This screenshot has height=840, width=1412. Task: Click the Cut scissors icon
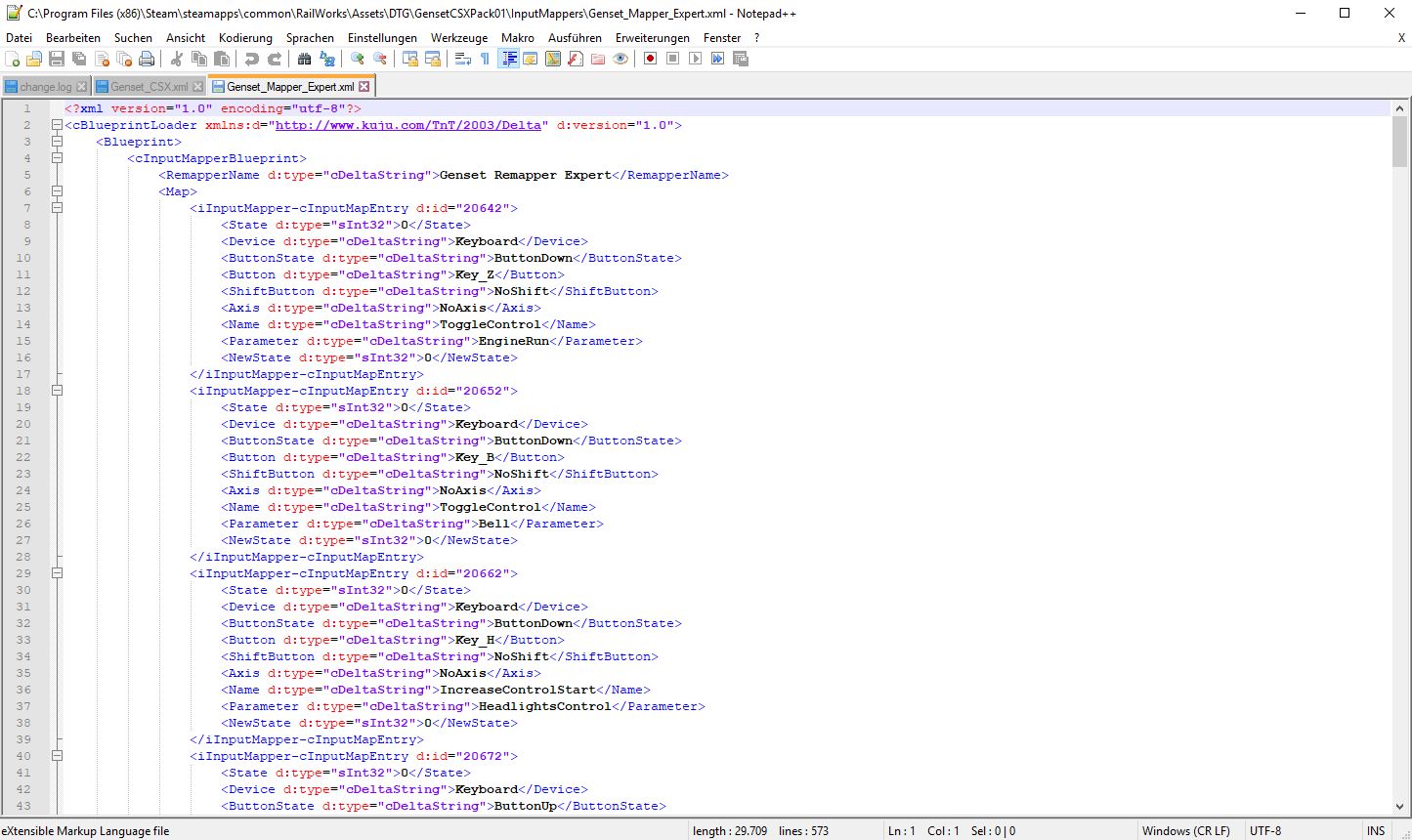tap(177, 60)
